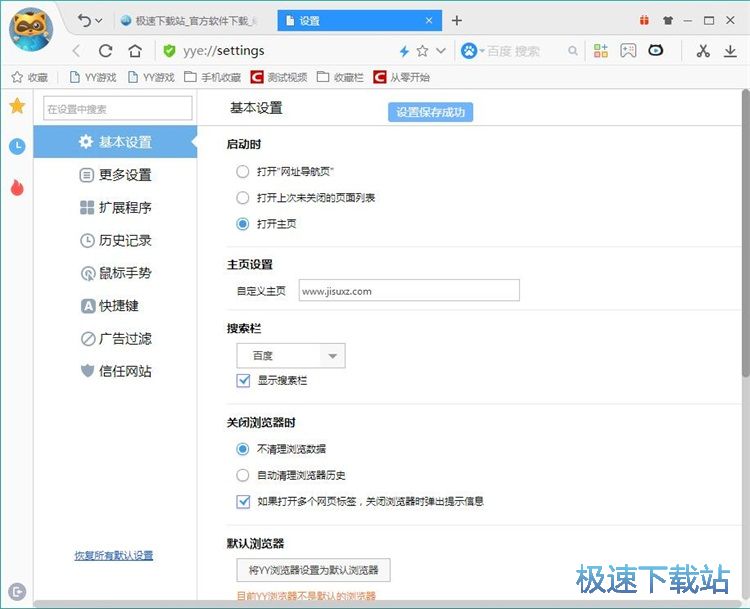The height and width of the screenshot is (609, 750).
Task: Click the 设置保存成功 notification
Action: click(x=430, y=112)
